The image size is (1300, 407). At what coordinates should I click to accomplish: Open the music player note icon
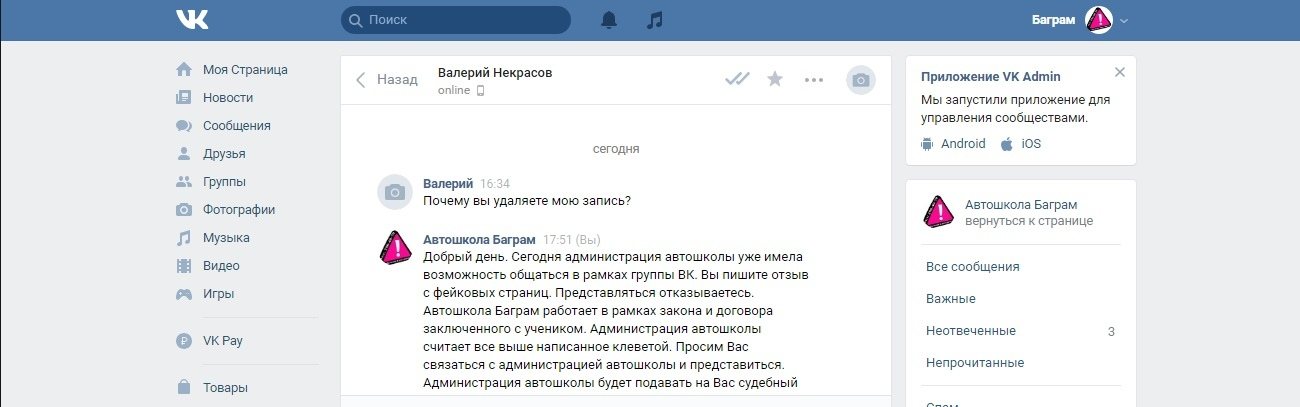pos(655,20)
